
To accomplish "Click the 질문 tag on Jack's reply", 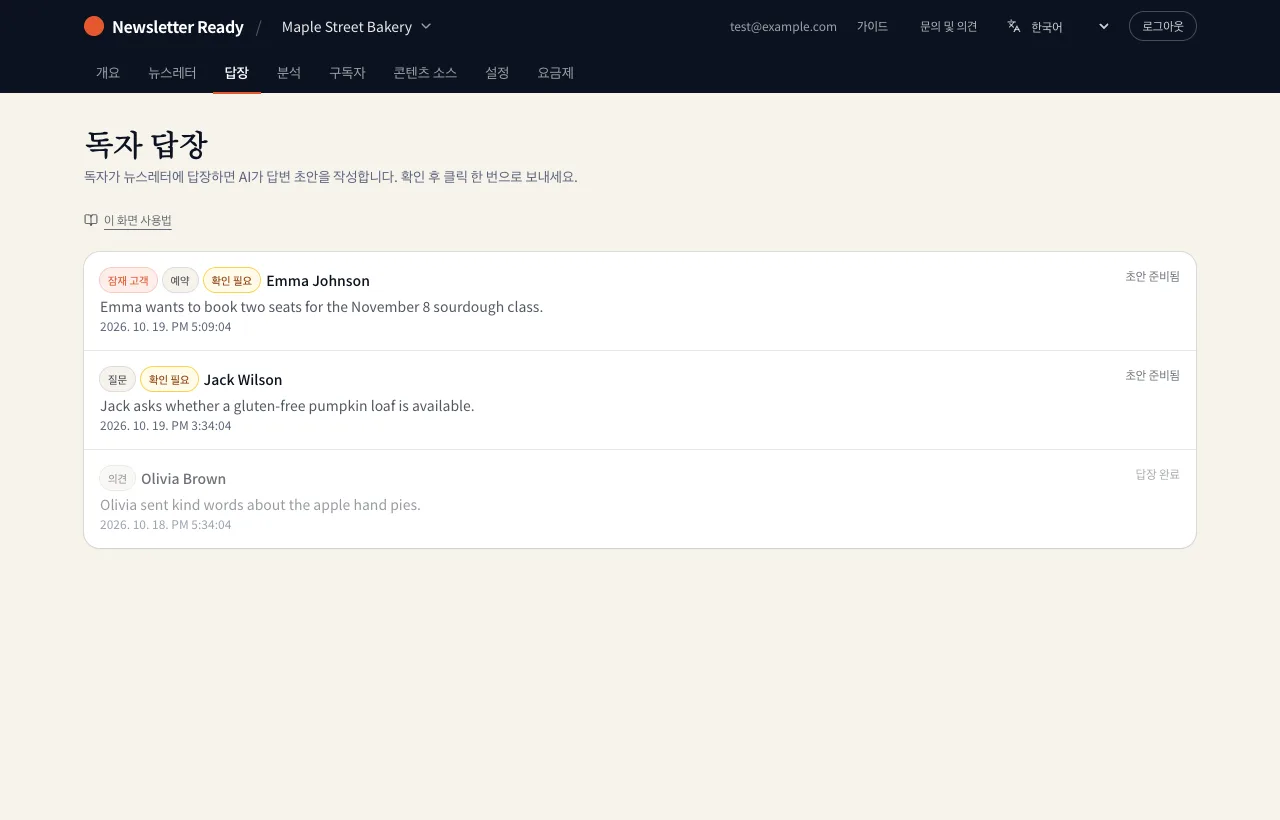I will click(117, 379).
